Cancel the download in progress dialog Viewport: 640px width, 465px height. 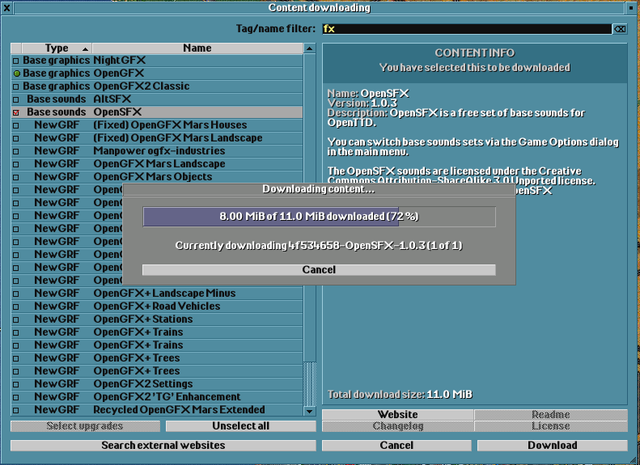[x=319, y=269]
